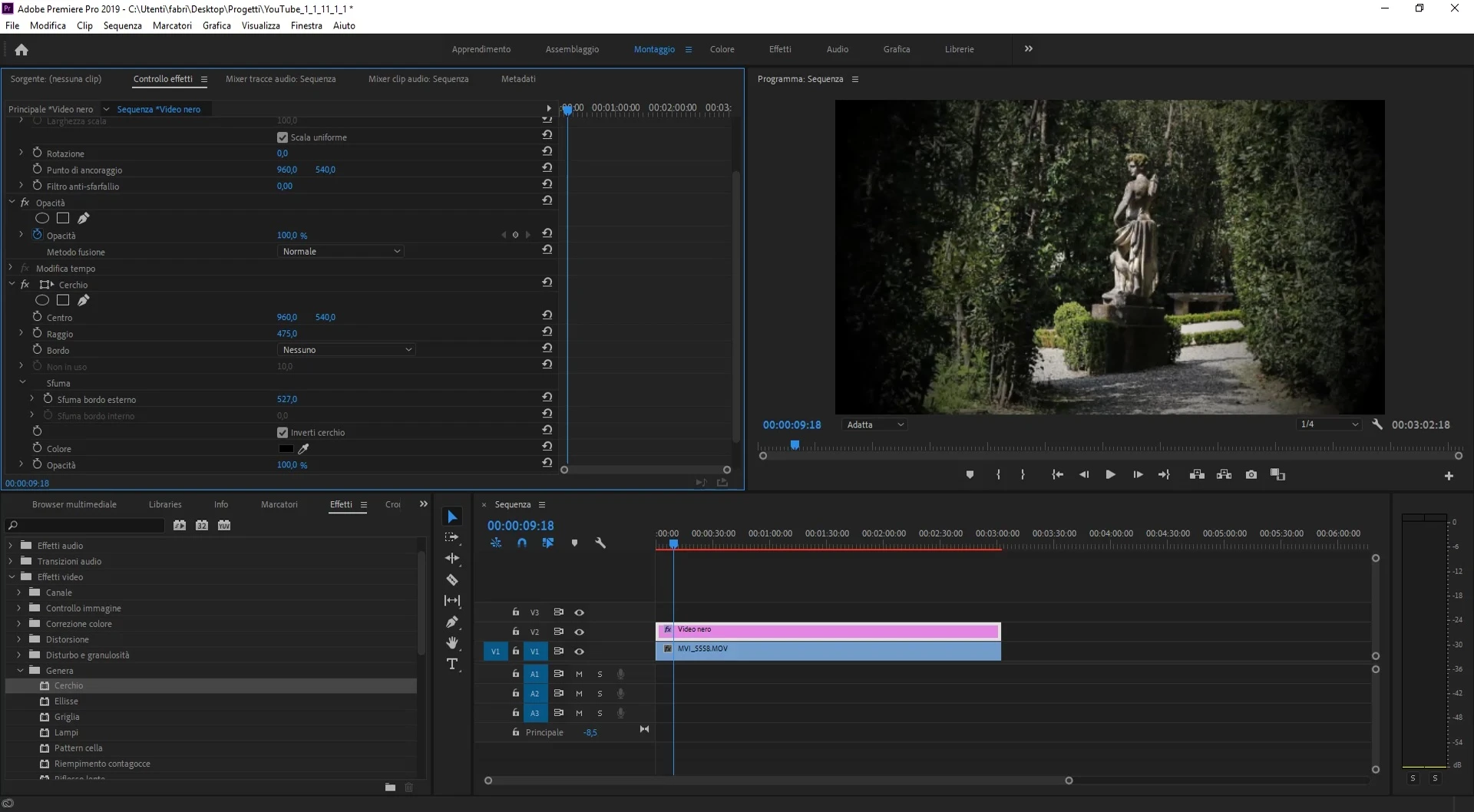Open the Metodo fusione Normale dropdown
Viewport: 1474px width, 812px height.
(341, 252)
